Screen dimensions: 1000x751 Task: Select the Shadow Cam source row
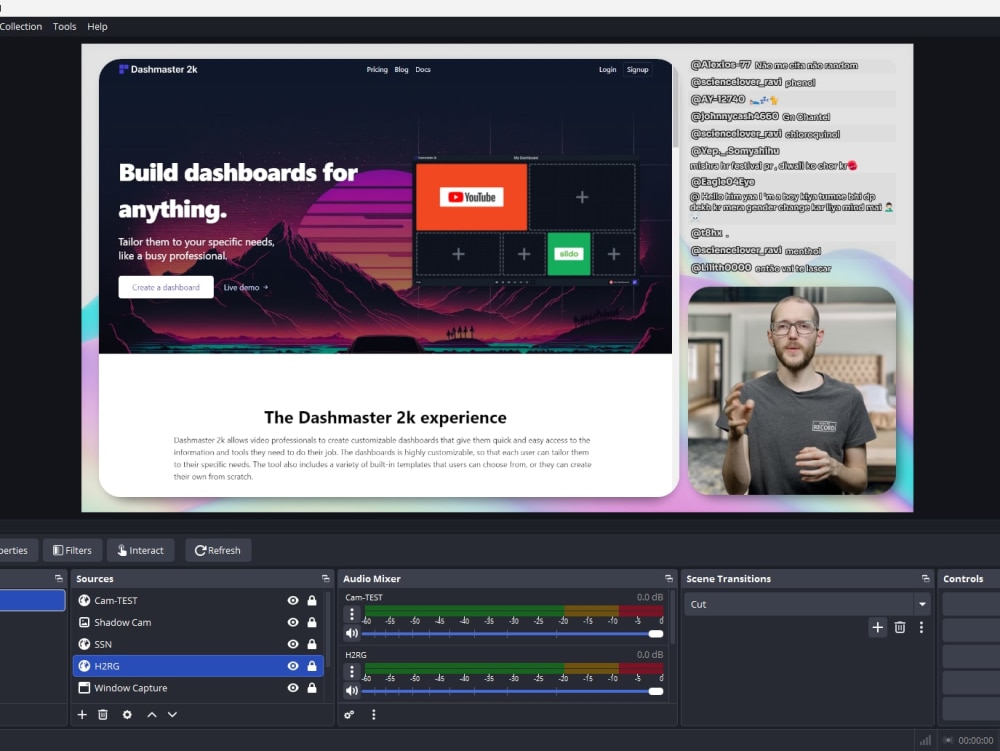point(198,622)
